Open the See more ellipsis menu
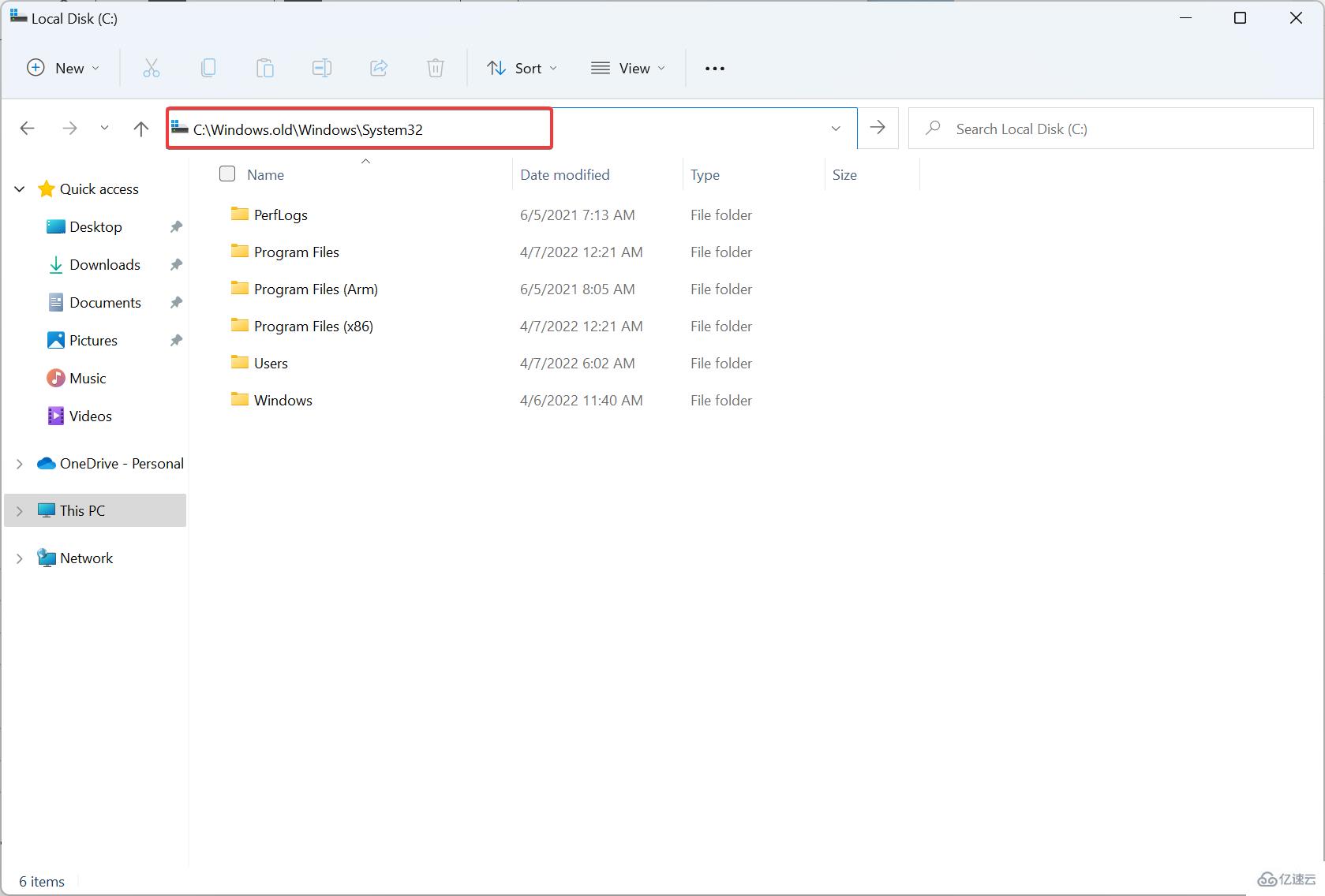This screenshot has width=1325, height=896. 715,69
